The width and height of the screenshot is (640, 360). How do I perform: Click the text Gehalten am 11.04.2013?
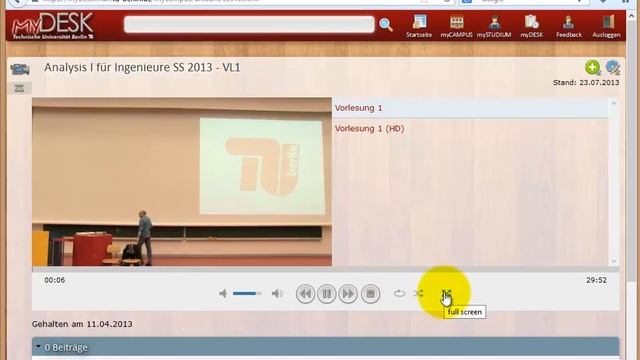pyautogui.click(x=82, y=324)
